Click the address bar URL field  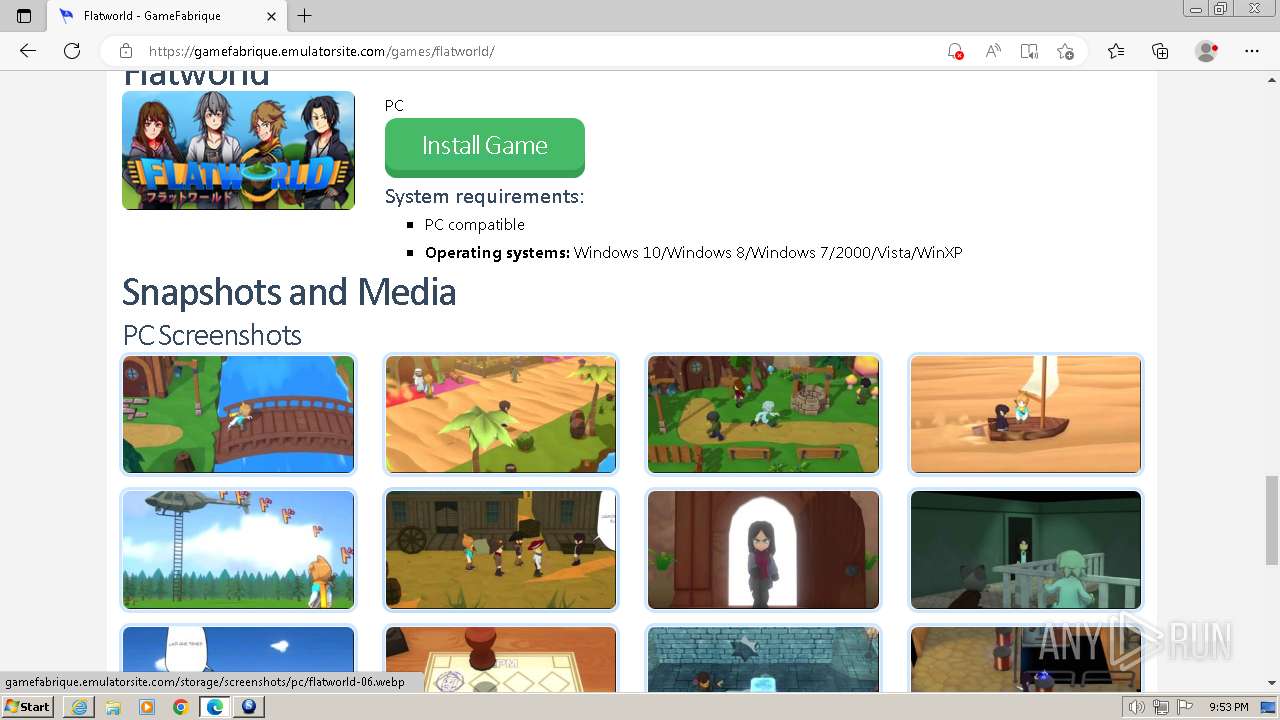pyautogui.click(x=540, y=51)
